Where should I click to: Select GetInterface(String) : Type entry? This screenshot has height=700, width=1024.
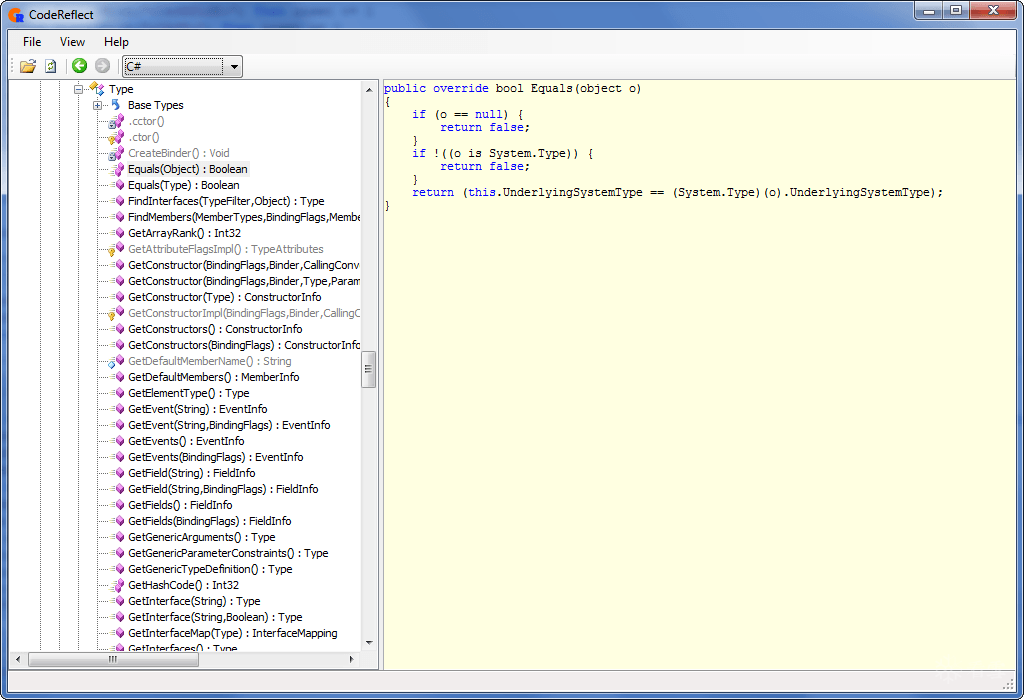[194, 601]
